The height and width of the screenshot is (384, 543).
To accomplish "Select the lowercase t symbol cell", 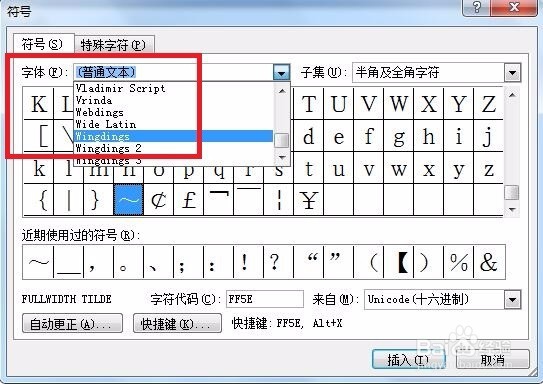I will (x=309, y=168).
